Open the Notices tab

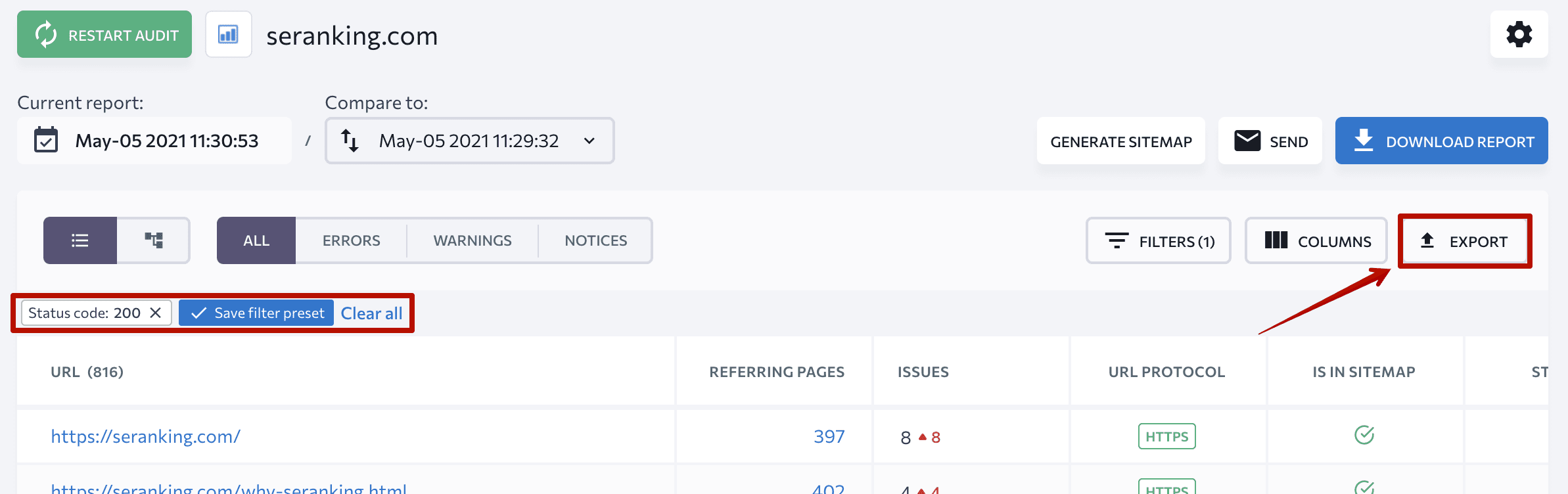(595, 240)
